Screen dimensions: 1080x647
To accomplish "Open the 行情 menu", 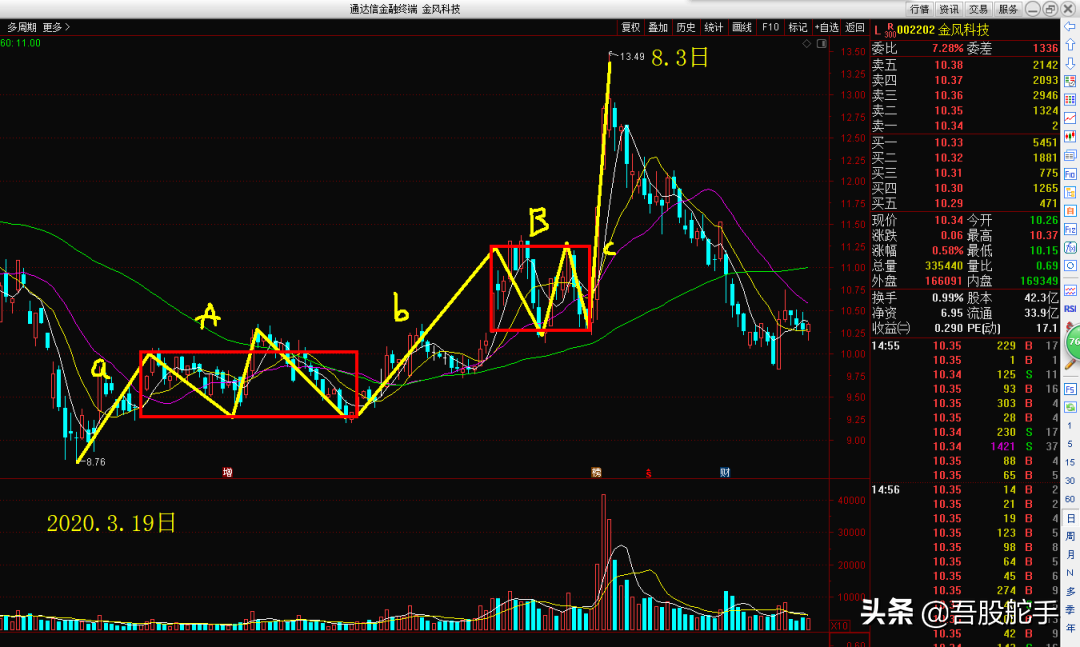I will [920, 9].
